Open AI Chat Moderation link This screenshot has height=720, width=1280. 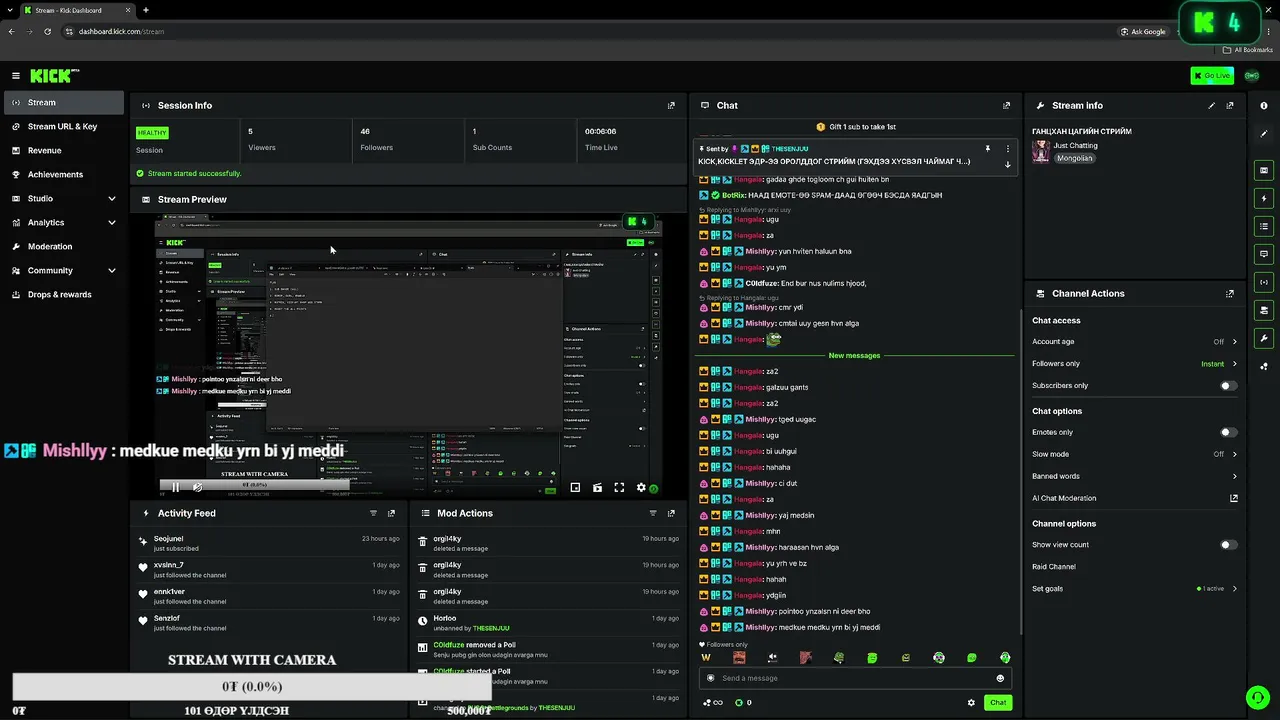point(1135,498)
